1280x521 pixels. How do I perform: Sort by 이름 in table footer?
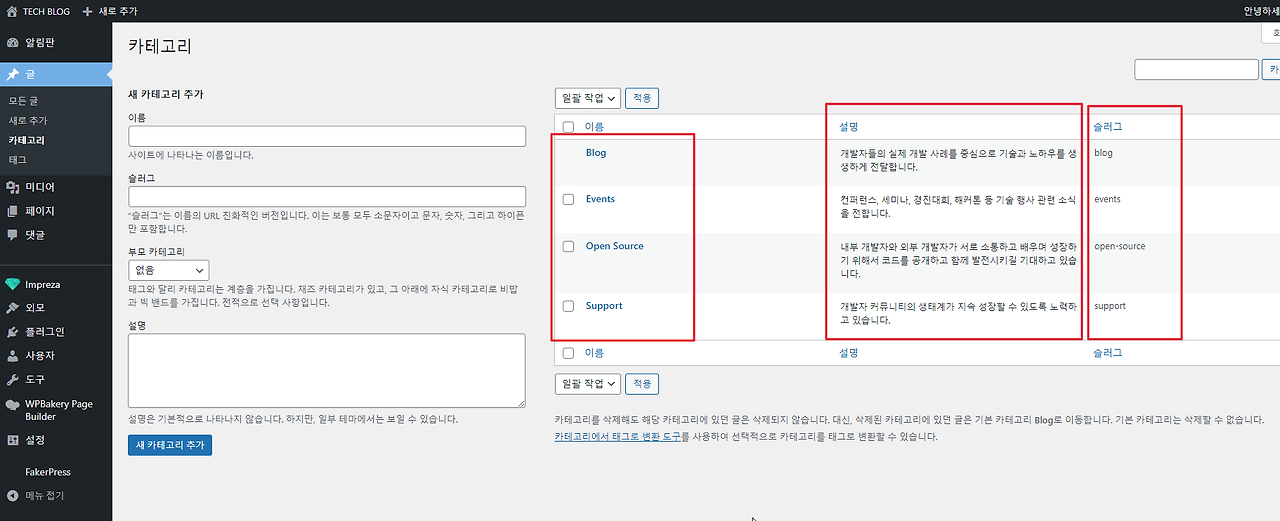[x=594, y=353]
